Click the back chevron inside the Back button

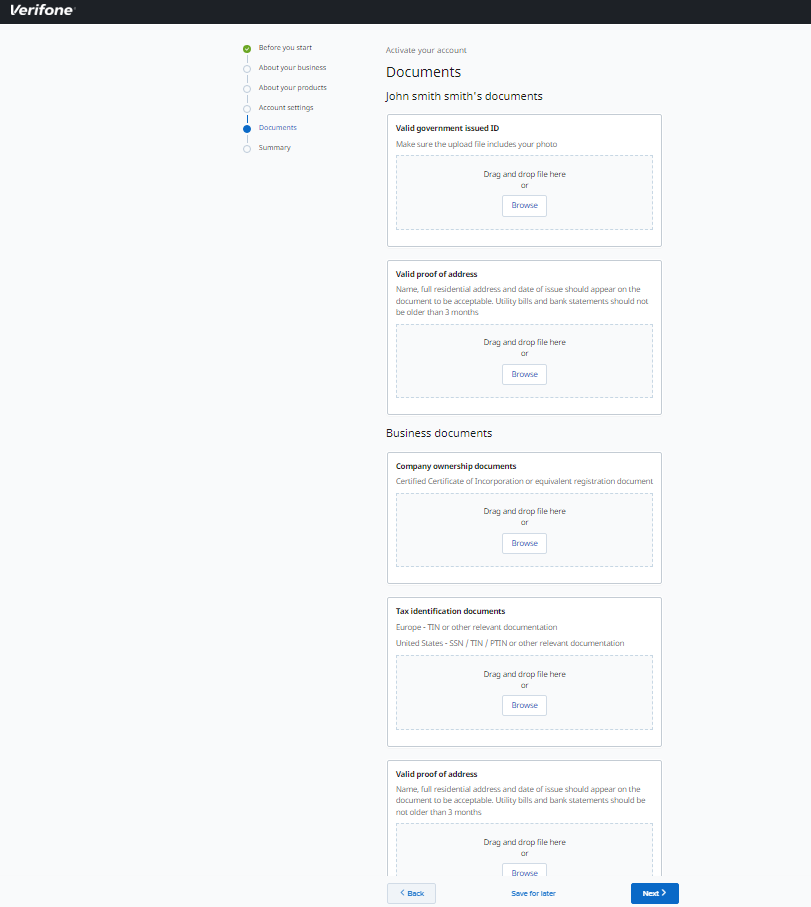coord(402,893)
